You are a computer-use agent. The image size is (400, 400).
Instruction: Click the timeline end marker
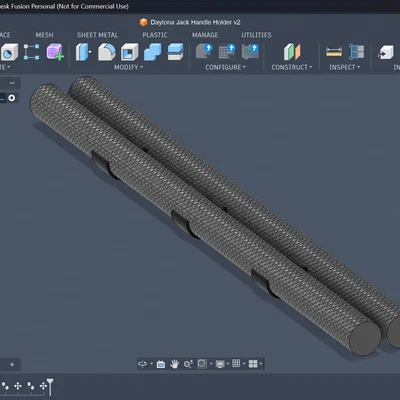[x=50, y=387]
